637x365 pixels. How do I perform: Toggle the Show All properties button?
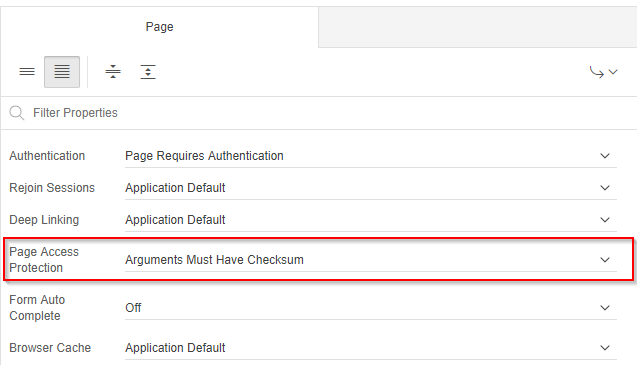(62, 72)
